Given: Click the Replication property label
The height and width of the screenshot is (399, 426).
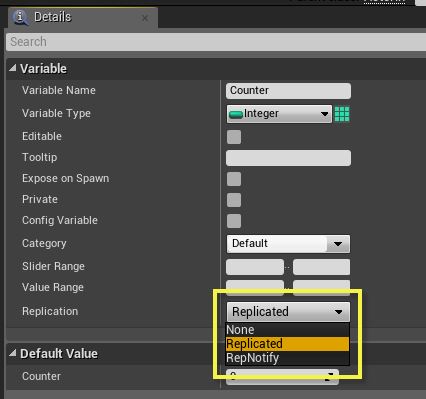Looking at the screenshot, I should pos(50,311).
